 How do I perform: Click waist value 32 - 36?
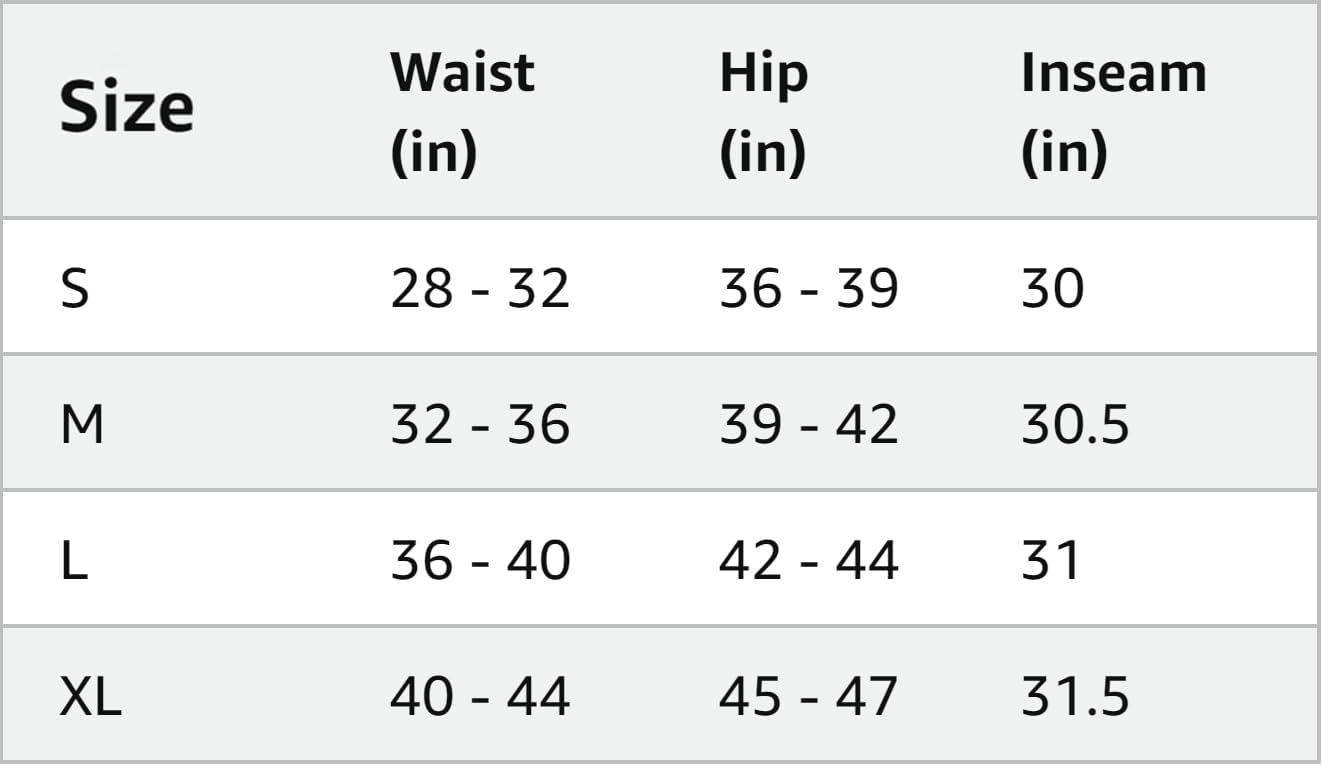480,424
